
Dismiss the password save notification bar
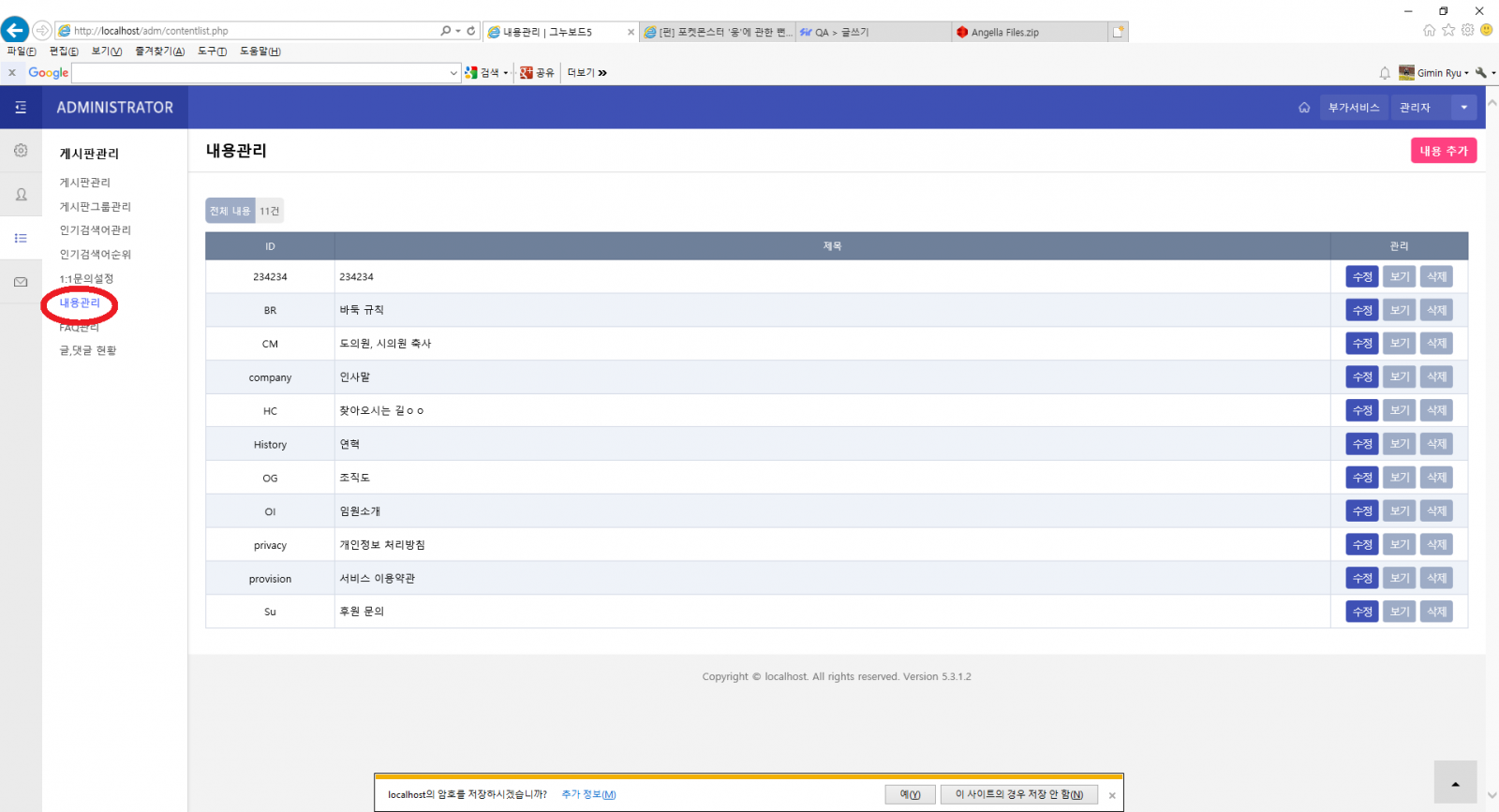pyautogui.click(x=1112, y=795)
